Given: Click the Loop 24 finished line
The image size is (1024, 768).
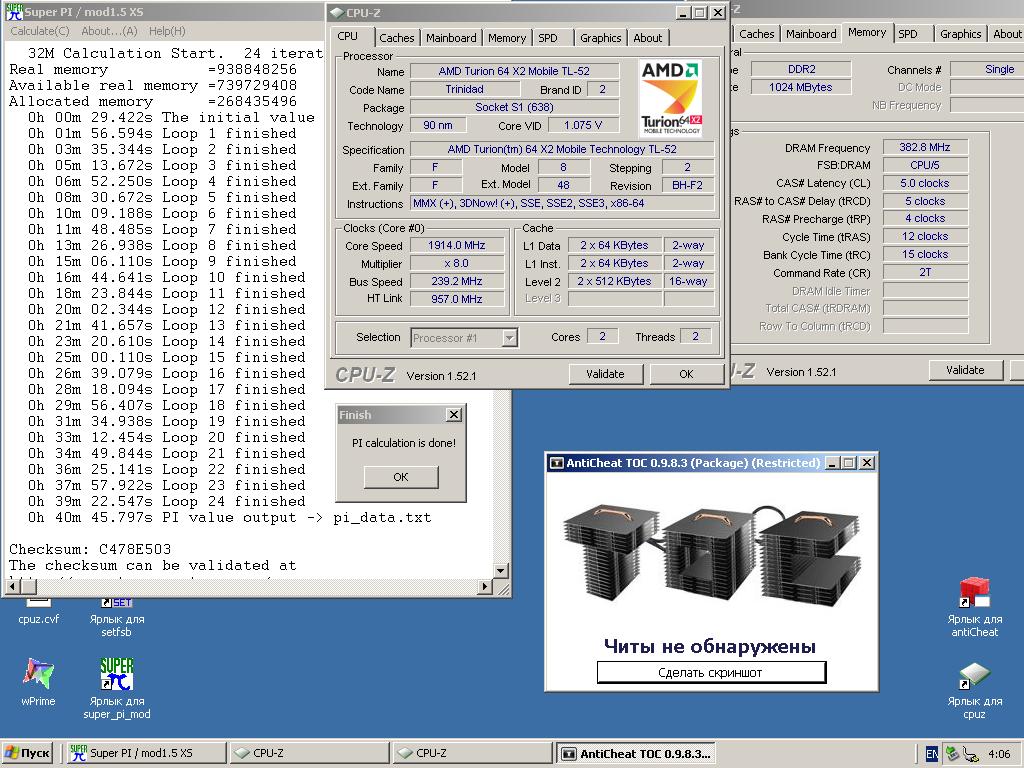Looking at the screenshot, I should tap(167, 502).
